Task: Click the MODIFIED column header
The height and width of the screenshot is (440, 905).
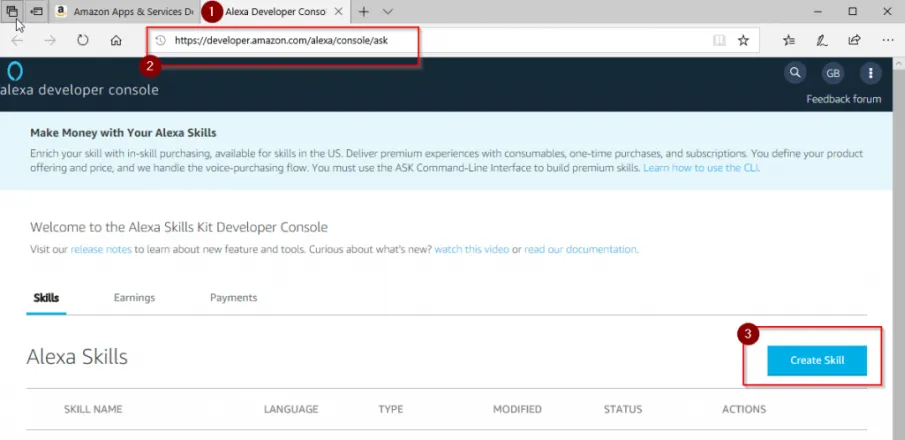Action: [517, 409]
